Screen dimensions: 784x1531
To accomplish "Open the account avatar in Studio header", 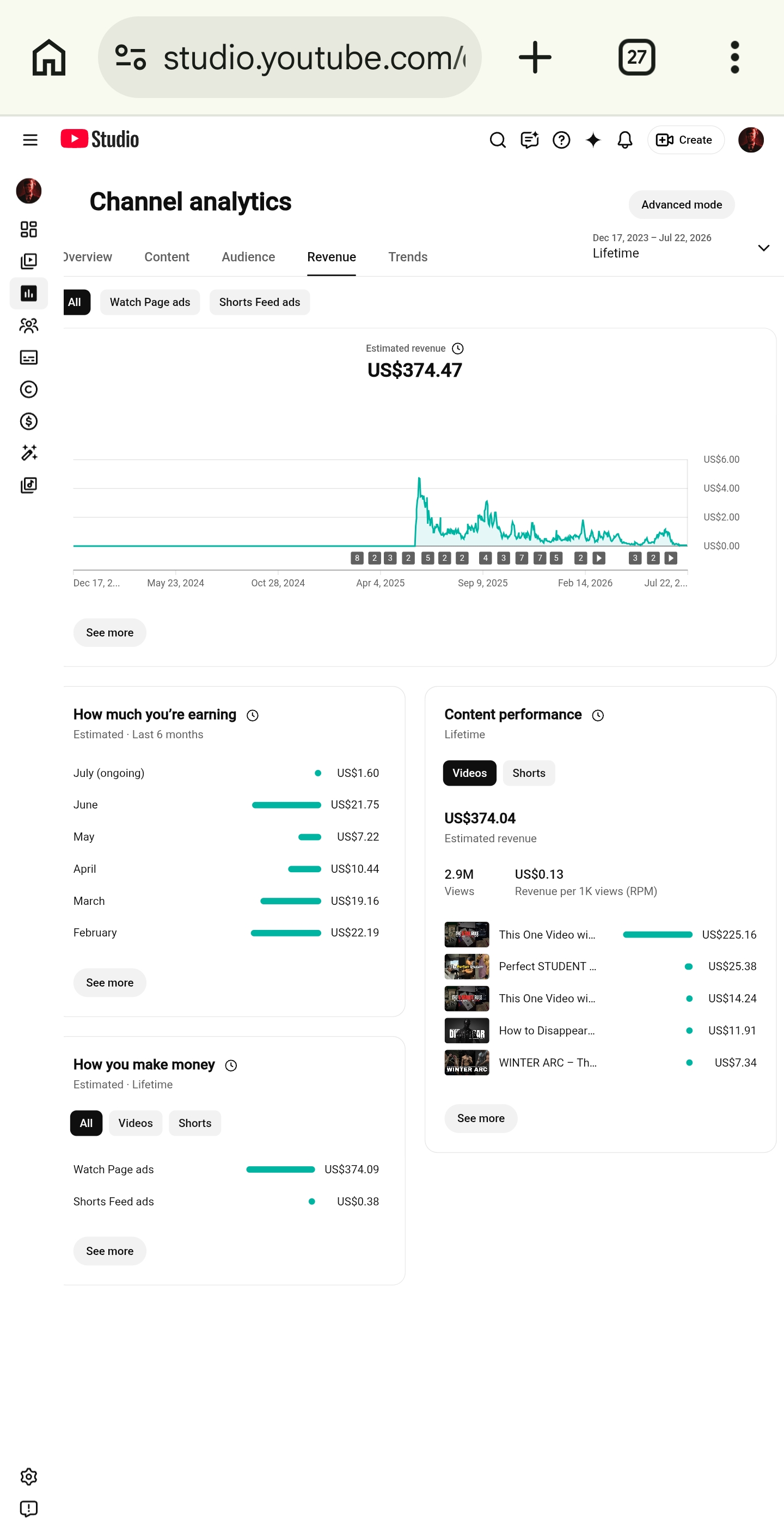I will [751, 140].
